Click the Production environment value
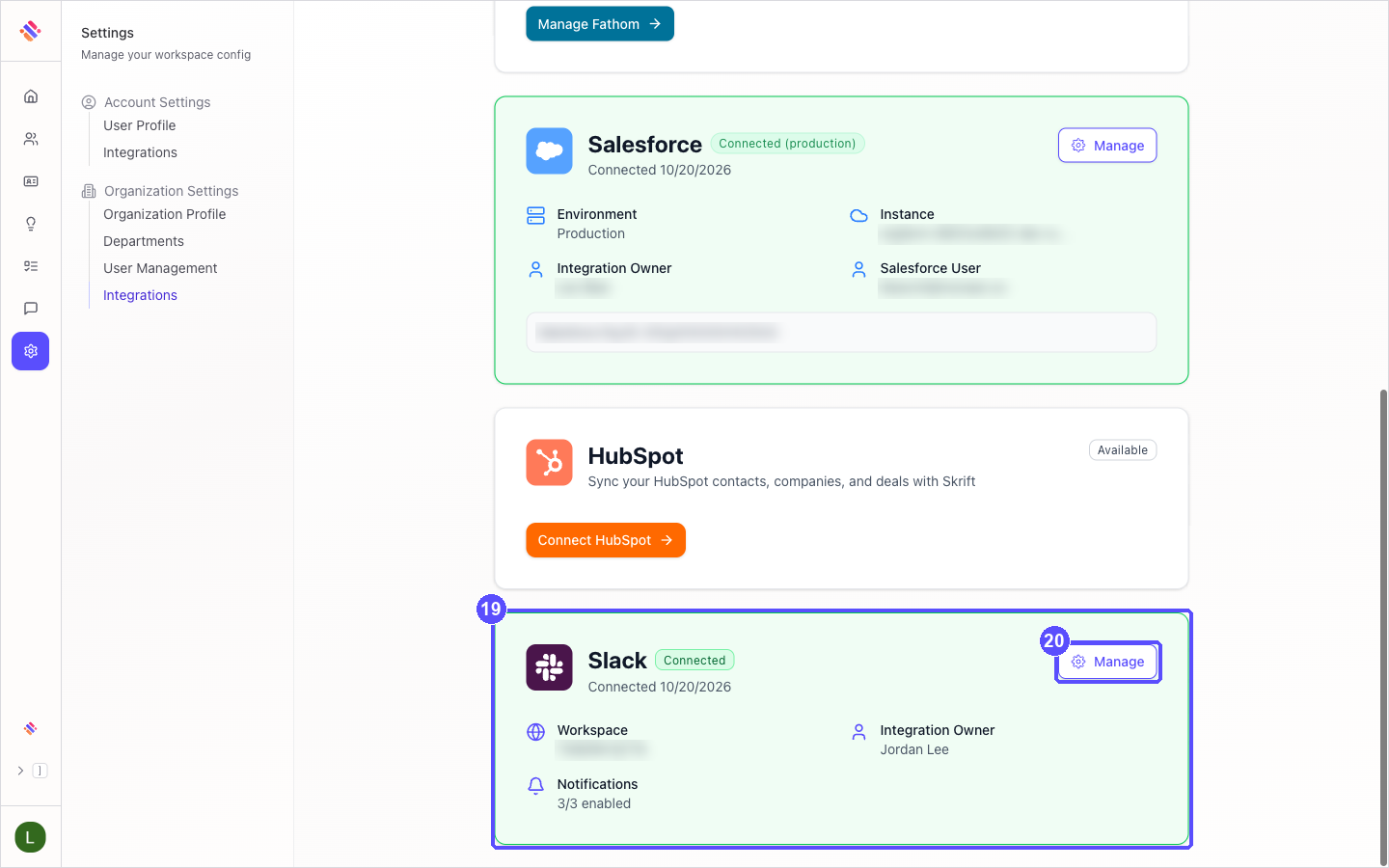This screenshot has width=1389, height=868. pos(591,233)
